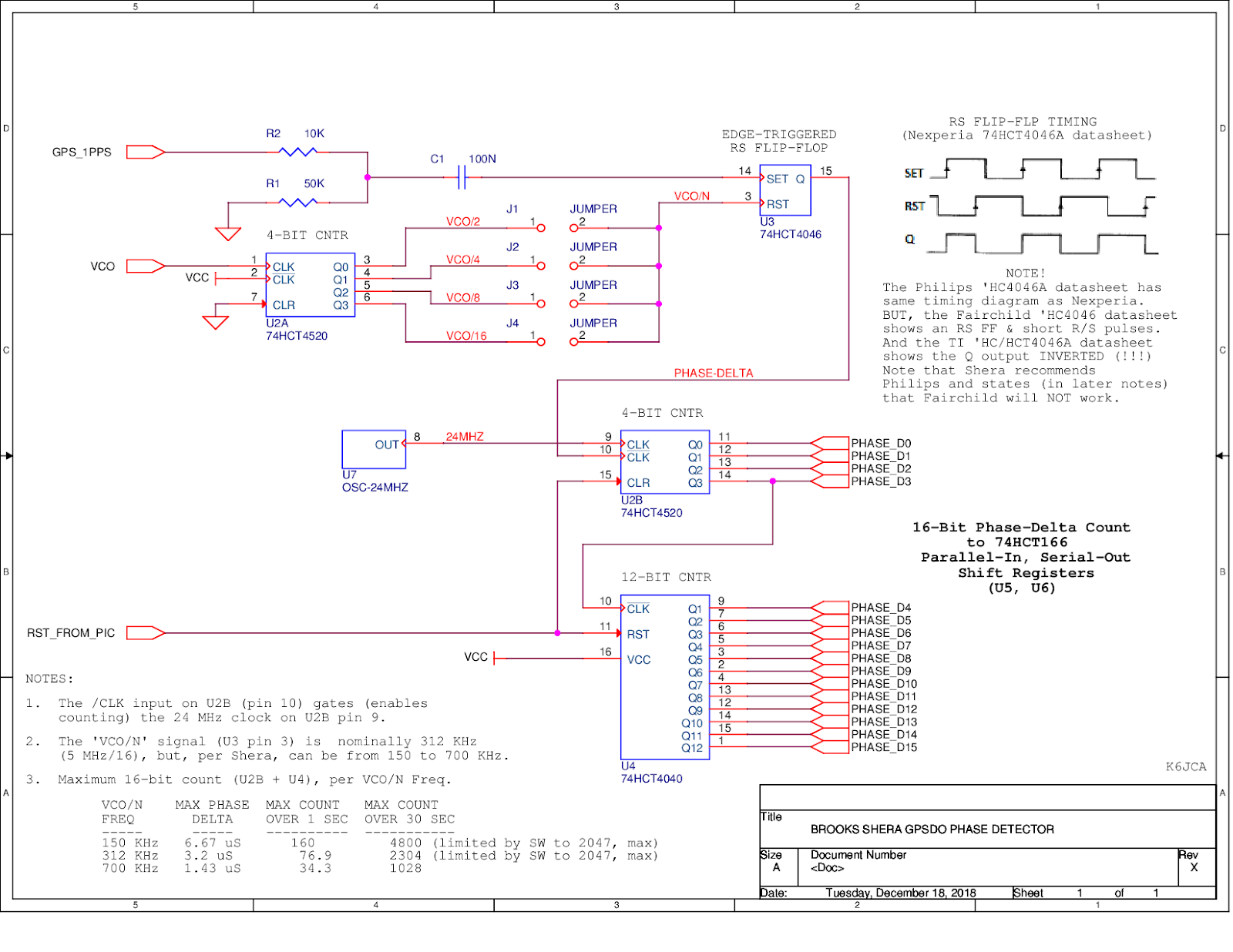
Task: Click the 'VCO/N' net label
Action: point(692,196)
